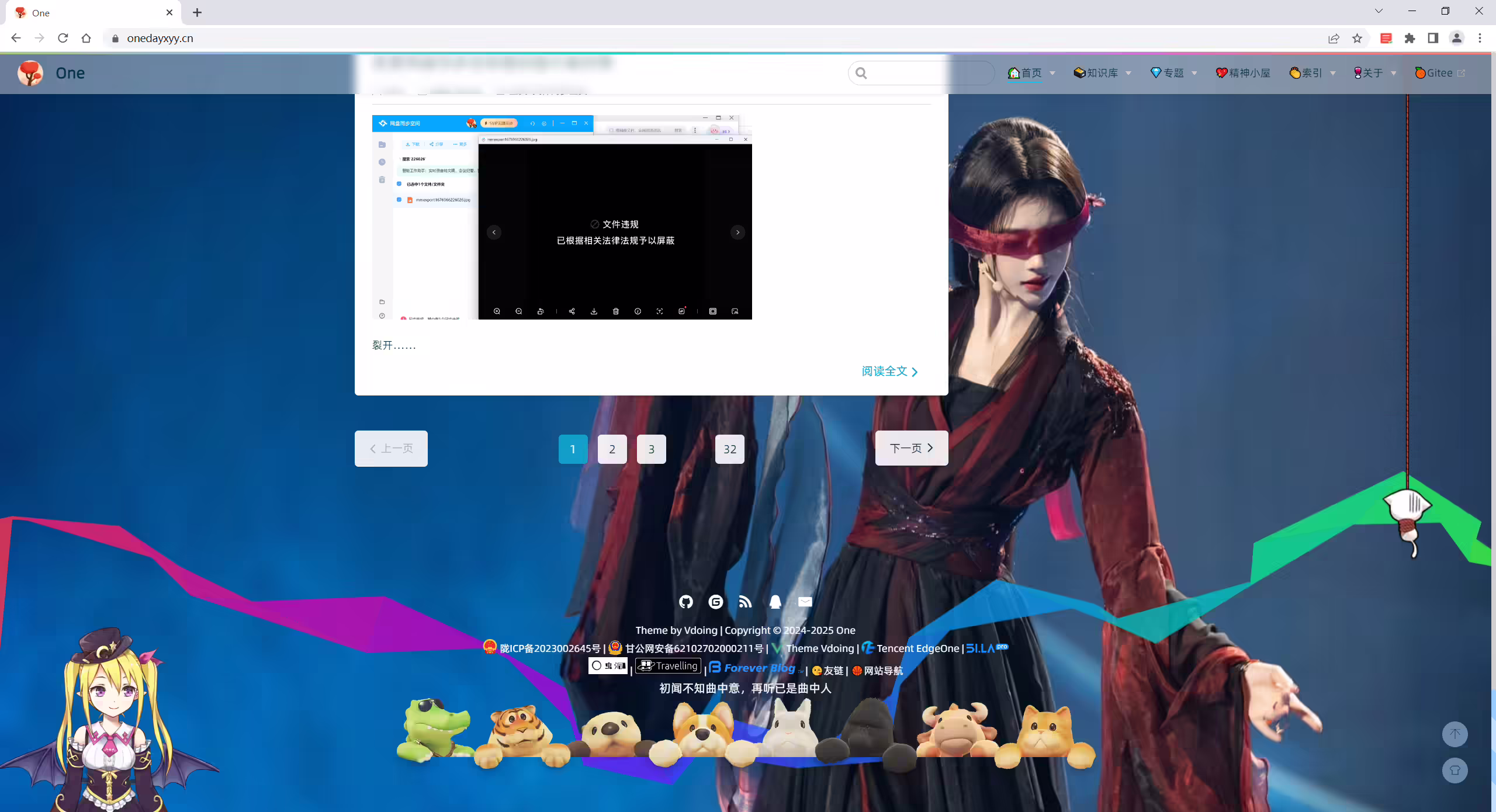The height and width of the screenshot is (812, 1496).
Task: Open the browser extensions puzzle icon
Action: click(1410, 39)
